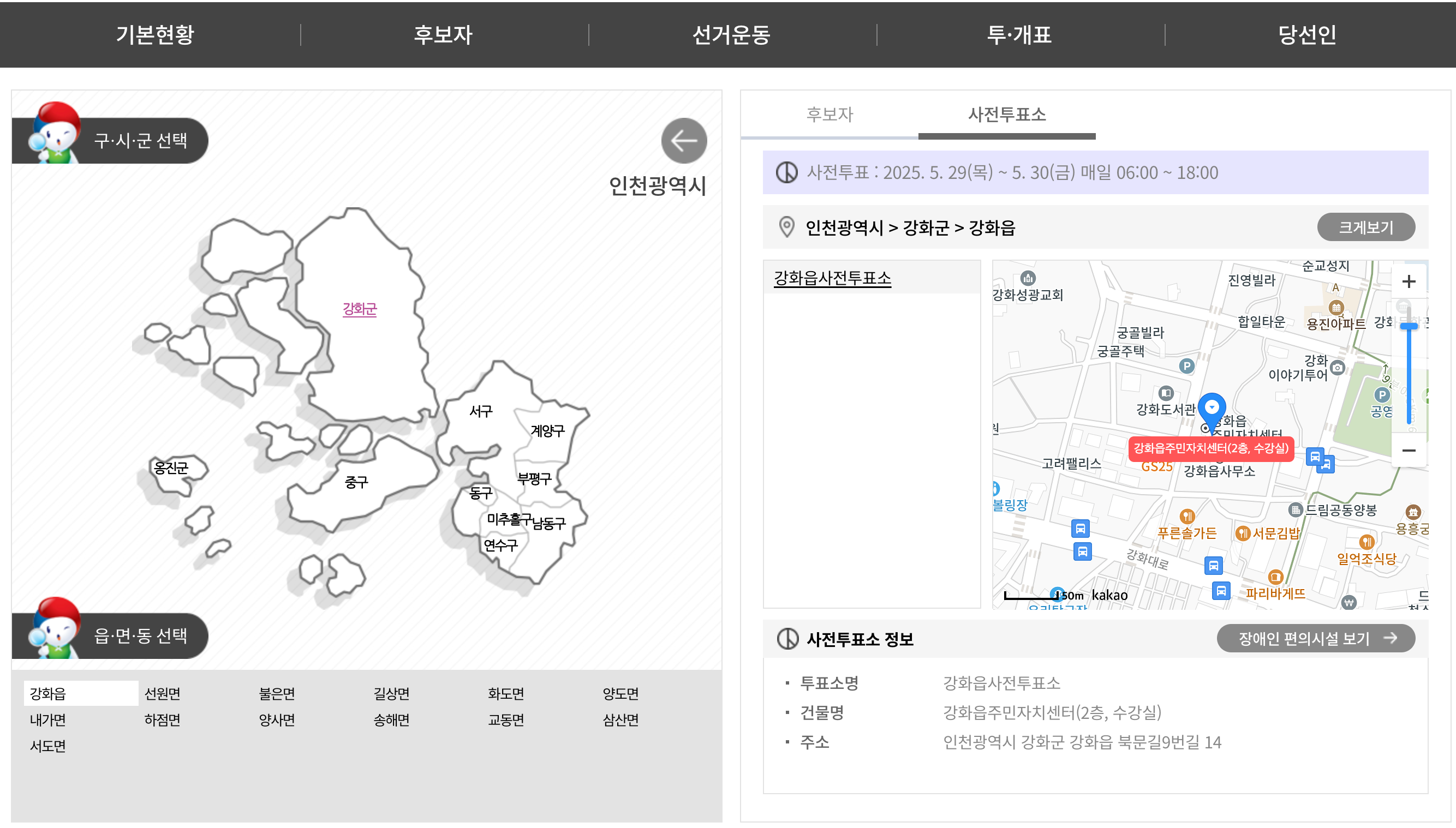Screen dimensions: 1456x828
Task: Click the back arrow button above 인천광역시
Action: [x=684, y=141]
